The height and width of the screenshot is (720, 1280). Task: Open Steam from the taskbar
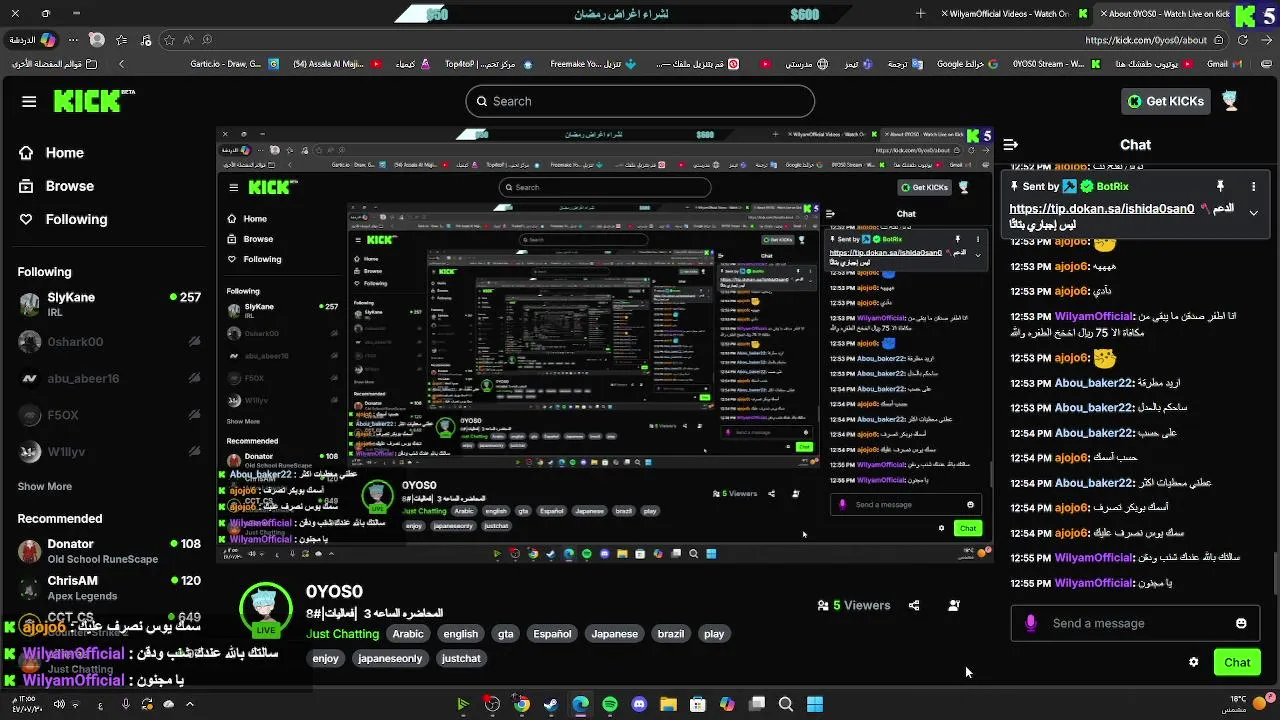(x=551, y=704)
